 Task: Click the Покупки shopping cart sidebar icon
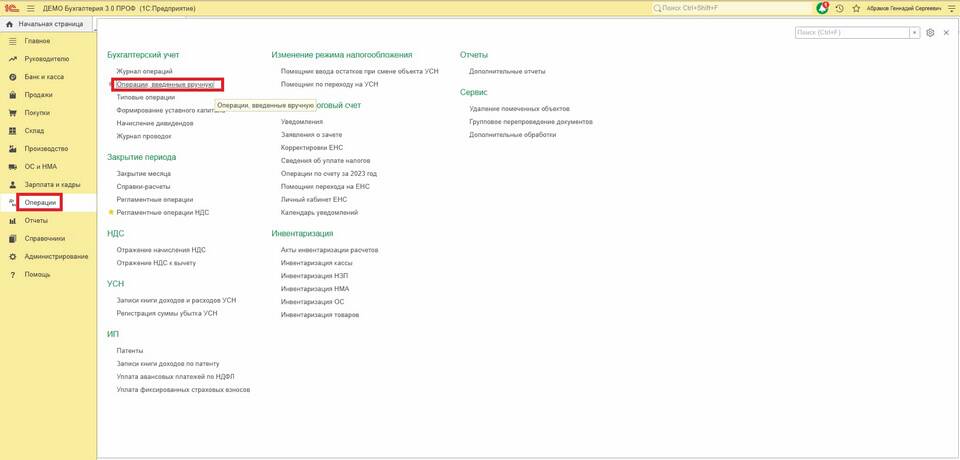[12, 113]
